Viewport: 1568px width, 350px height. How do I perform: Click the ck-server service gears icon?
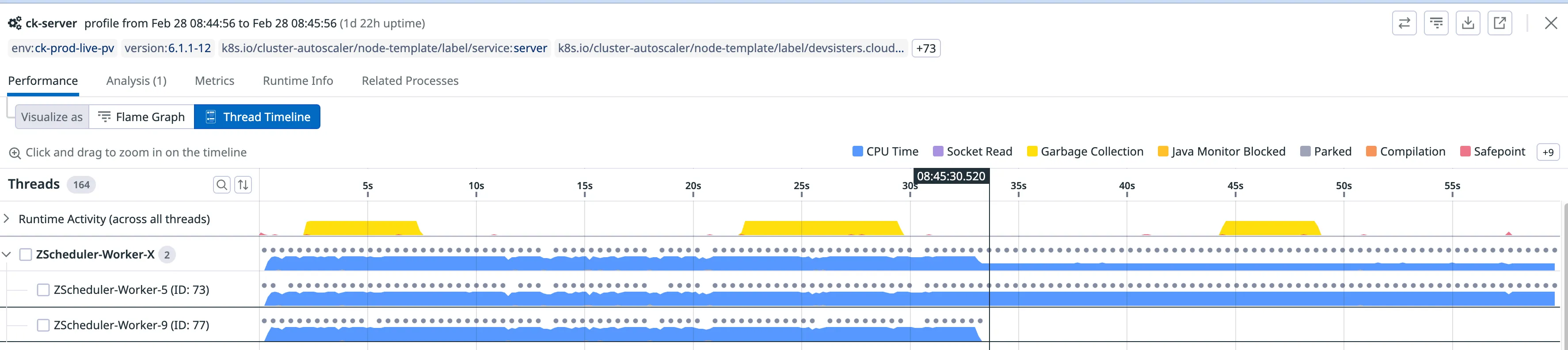[15, 24]
